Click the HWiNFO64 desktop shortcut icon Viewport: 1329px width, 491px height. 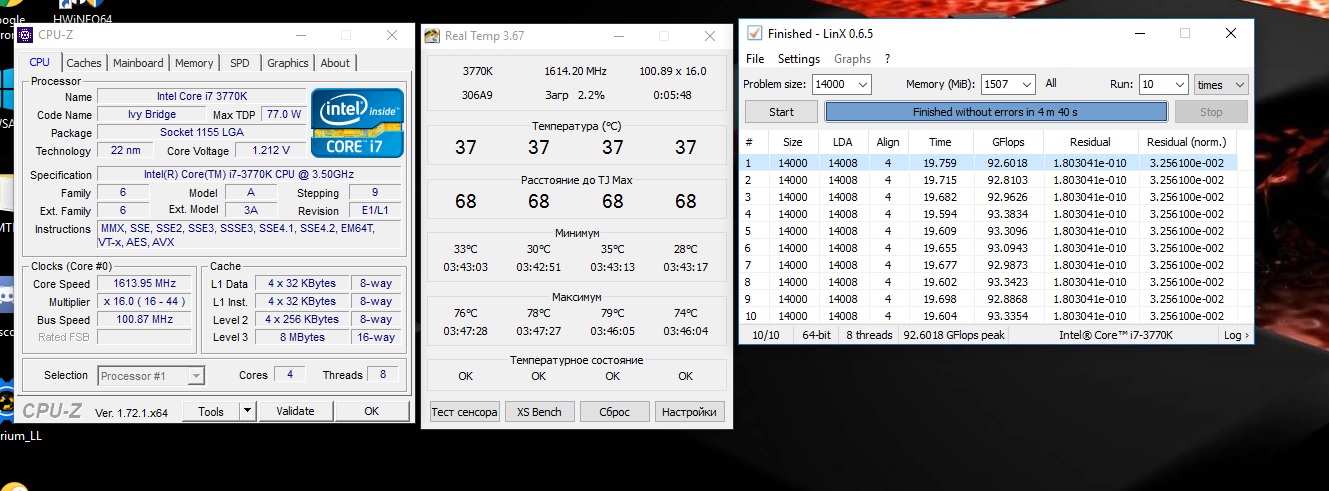[82, 8]
